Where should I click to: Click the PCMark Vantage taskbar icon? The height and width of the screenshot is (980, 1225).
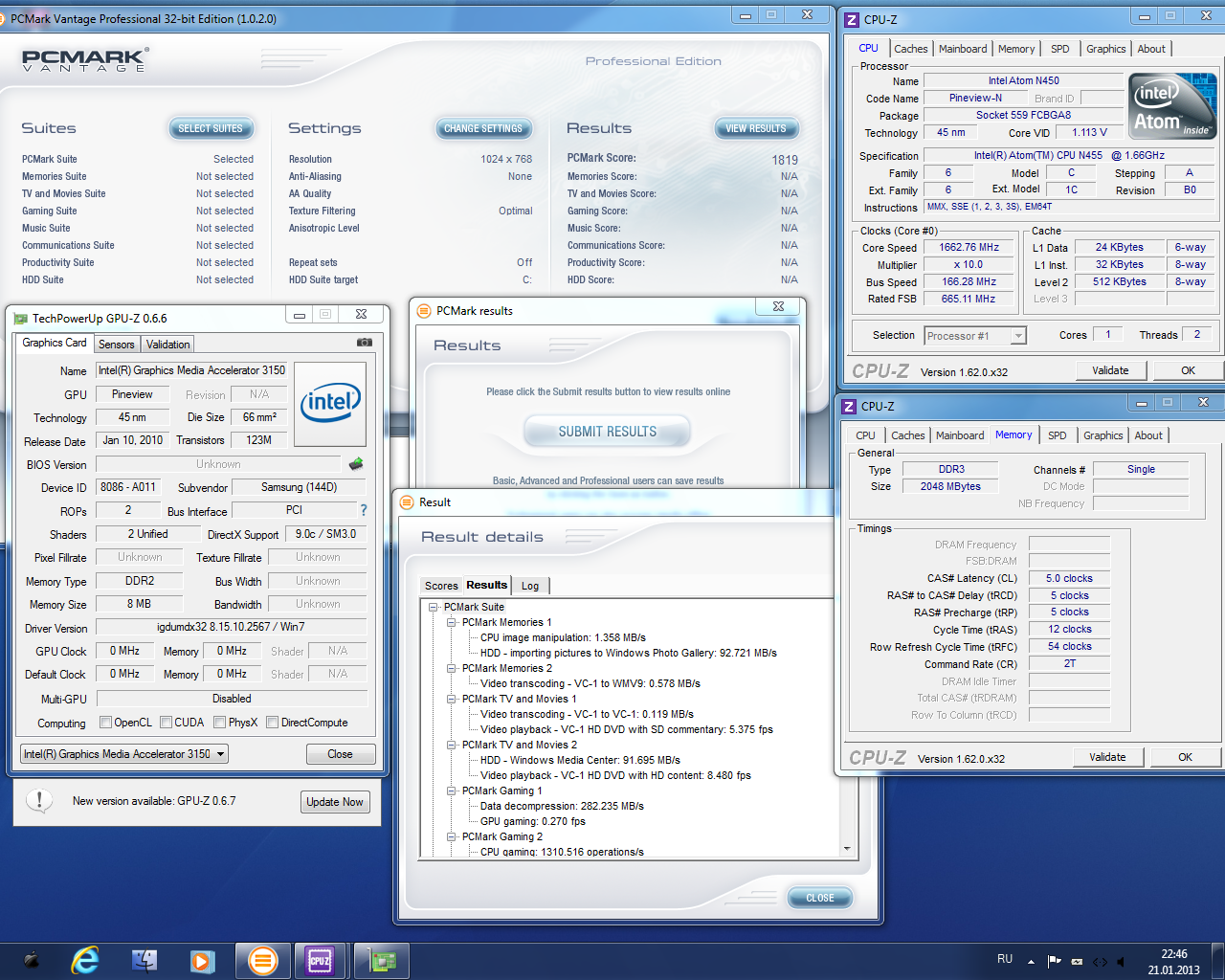point(261,960)
